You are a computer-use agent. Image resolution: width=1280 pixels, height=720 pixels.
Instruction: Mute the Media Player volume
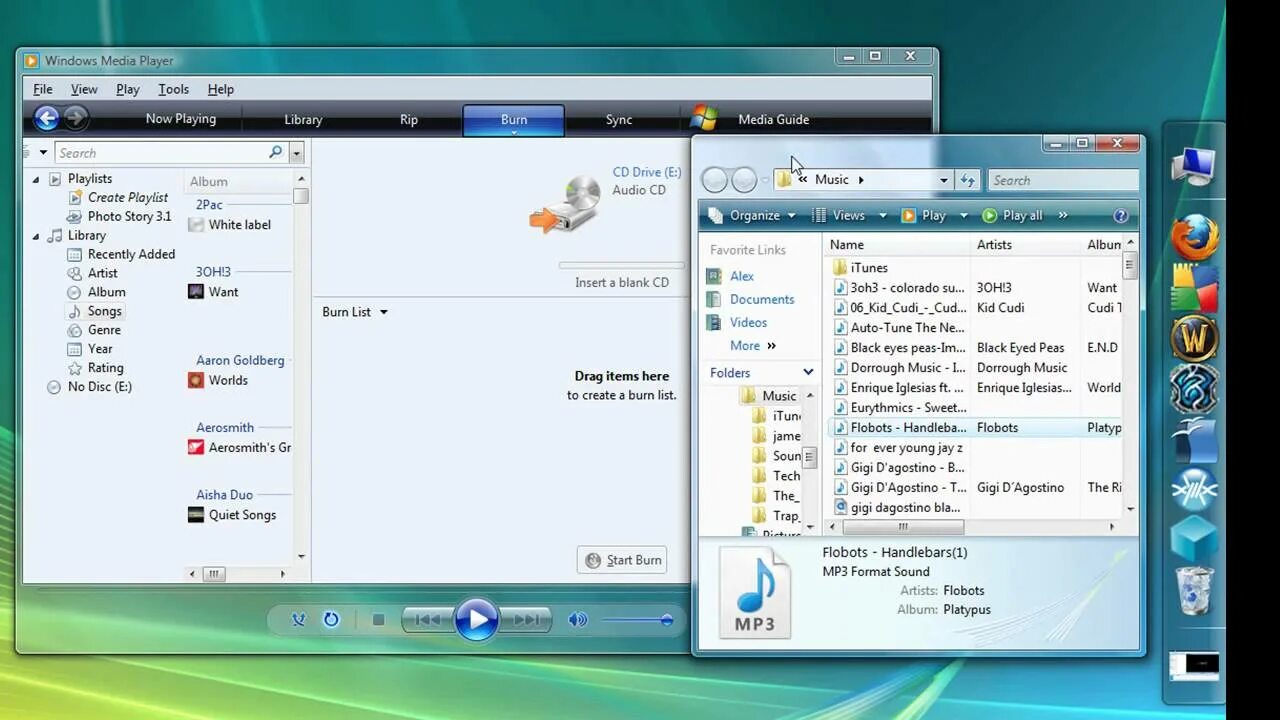tap(578, 620)
